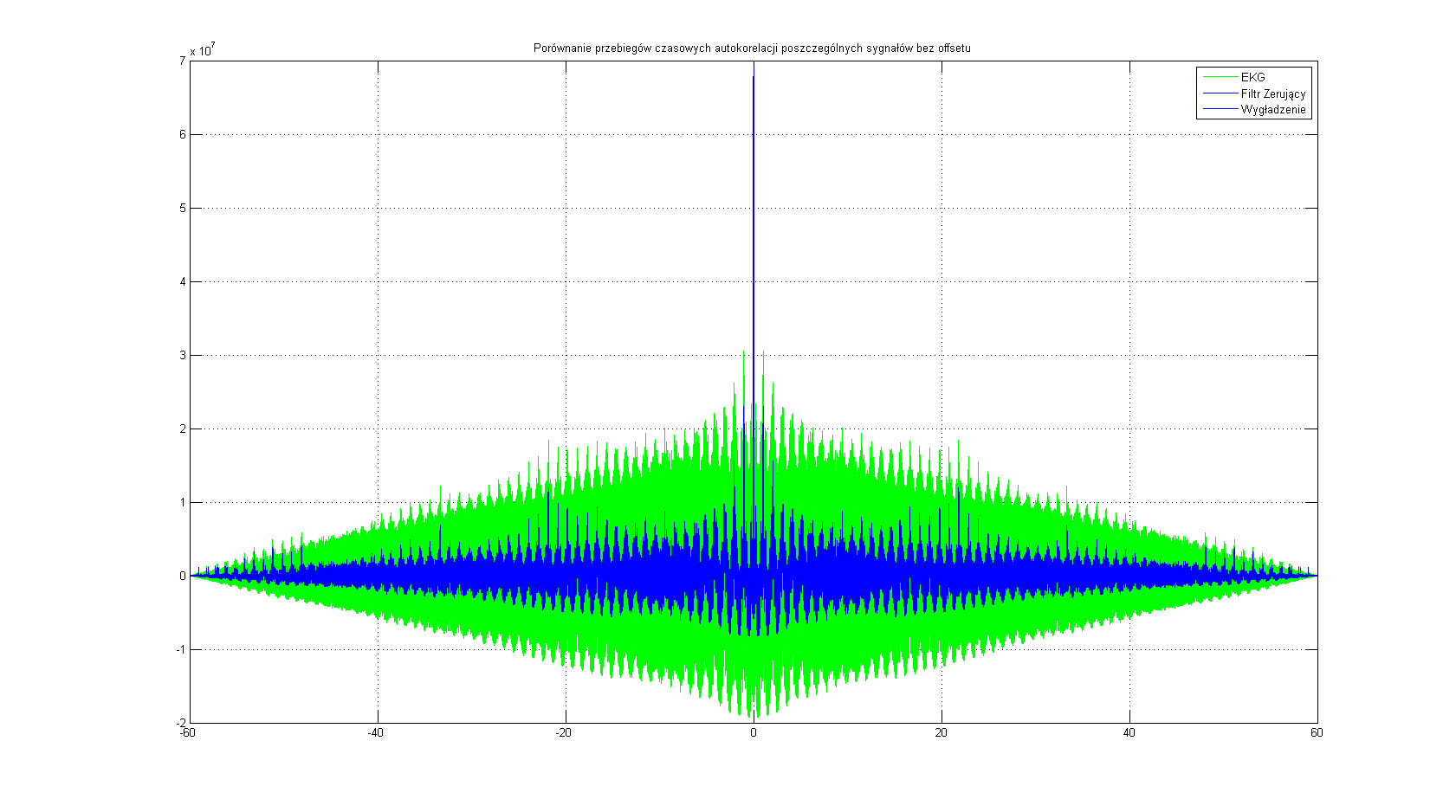The image size is (1456, 812).
Task: Click the plot title text
Action: (752, 48)
